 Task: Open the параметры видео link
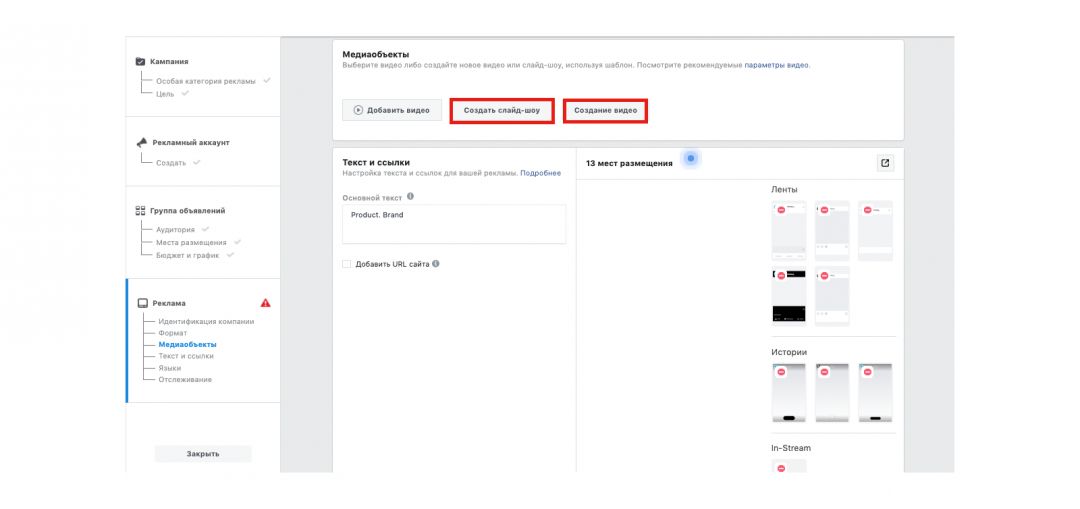click(777, 65)
